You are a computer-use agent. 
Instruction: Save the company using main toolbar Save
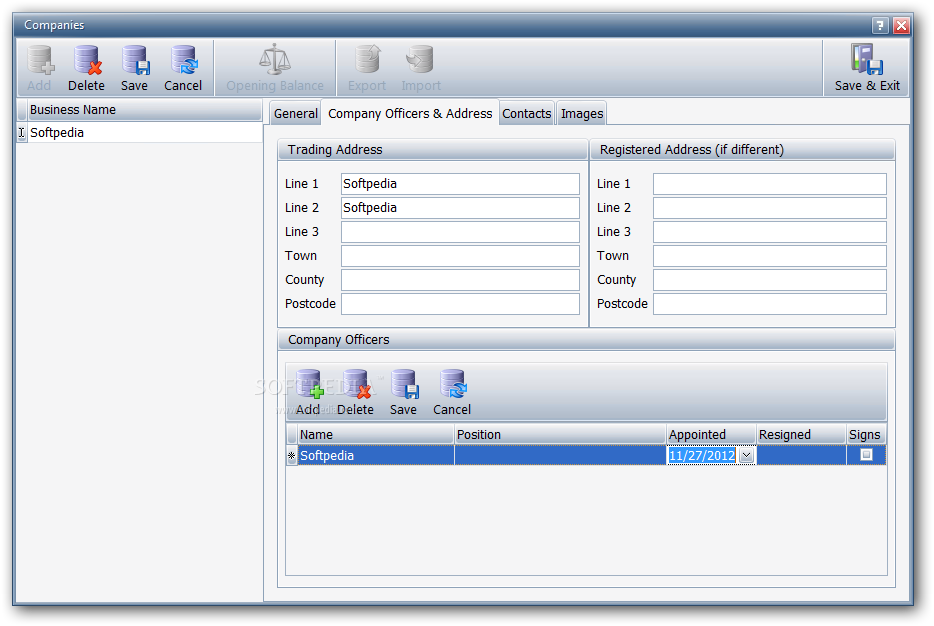click(x=135, y=68)
